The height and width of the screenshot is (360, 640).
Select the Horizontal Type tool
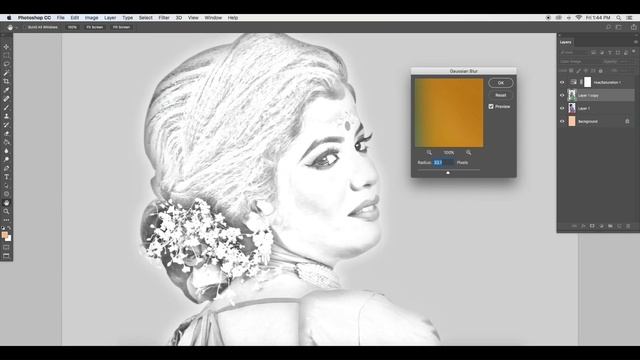click(6, 177)
